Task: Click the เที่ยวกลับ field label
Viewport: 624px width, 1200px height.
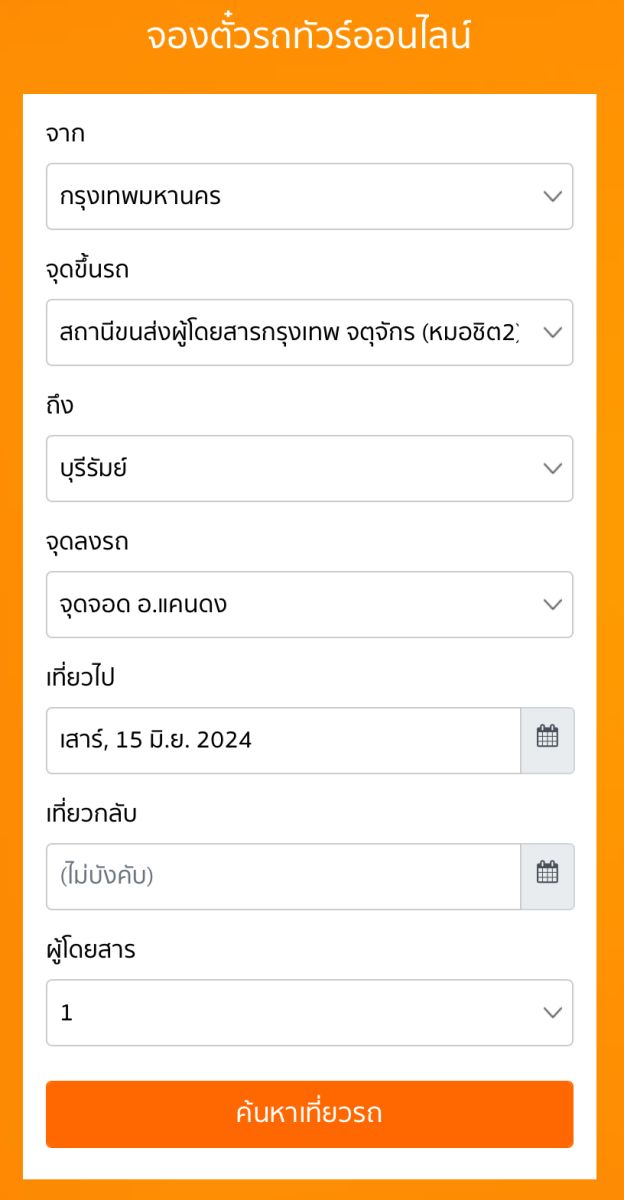Action: [91, 814]
